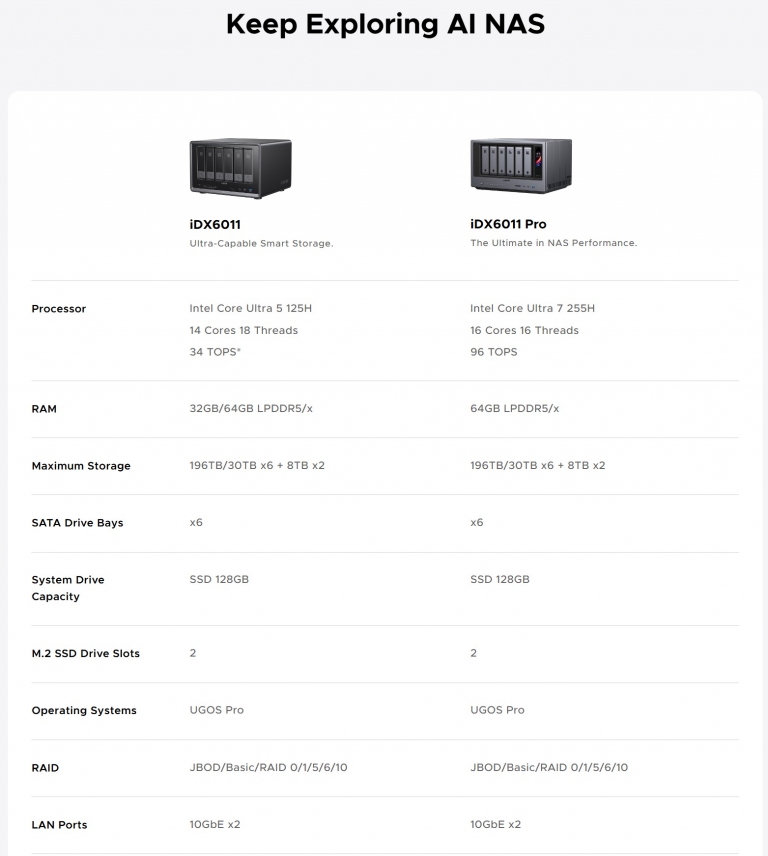Click '64GB LPDDR5/x' value for iDX6011 Pro
768x856 pixels.
515,408
